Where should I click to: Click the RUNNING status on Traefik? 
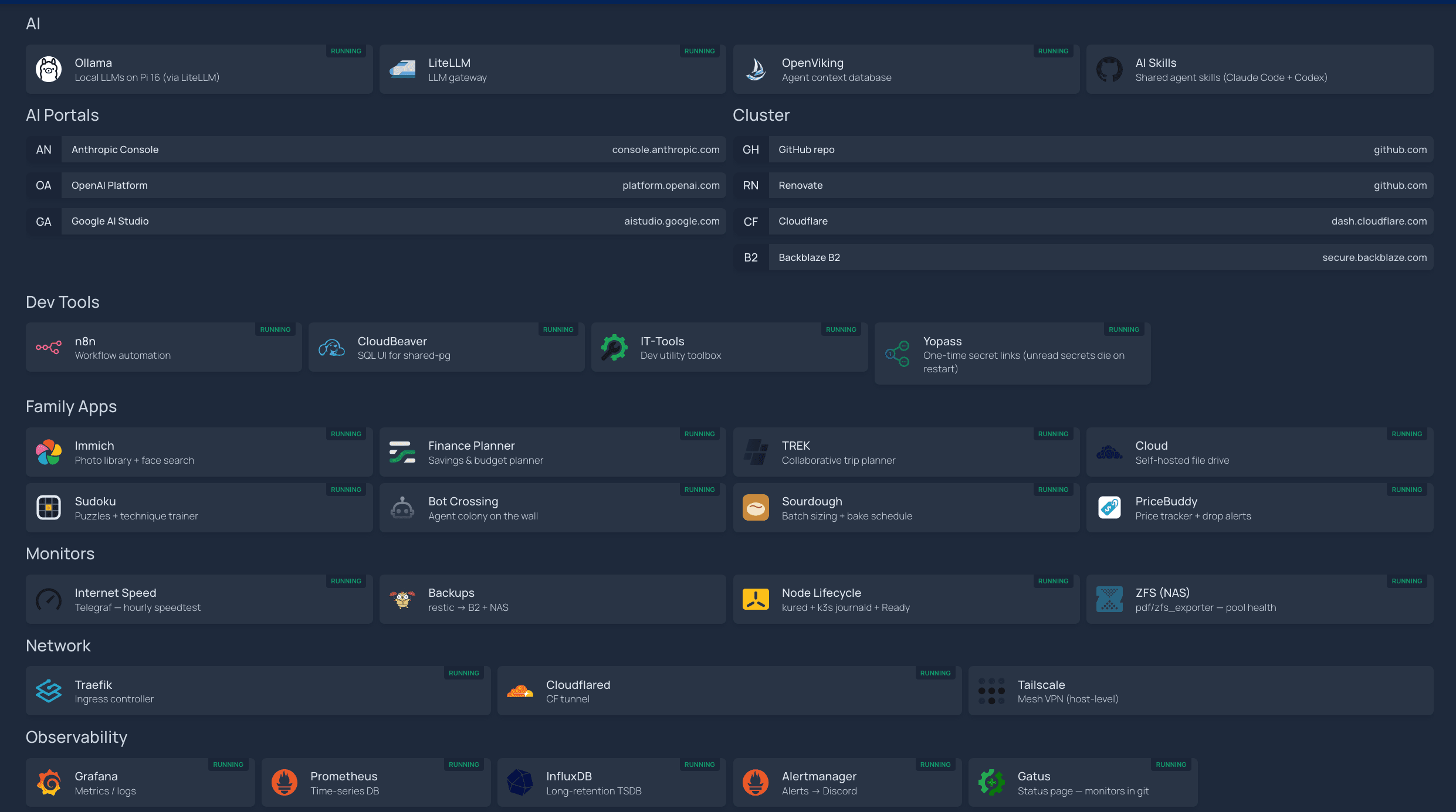[464, 673]
